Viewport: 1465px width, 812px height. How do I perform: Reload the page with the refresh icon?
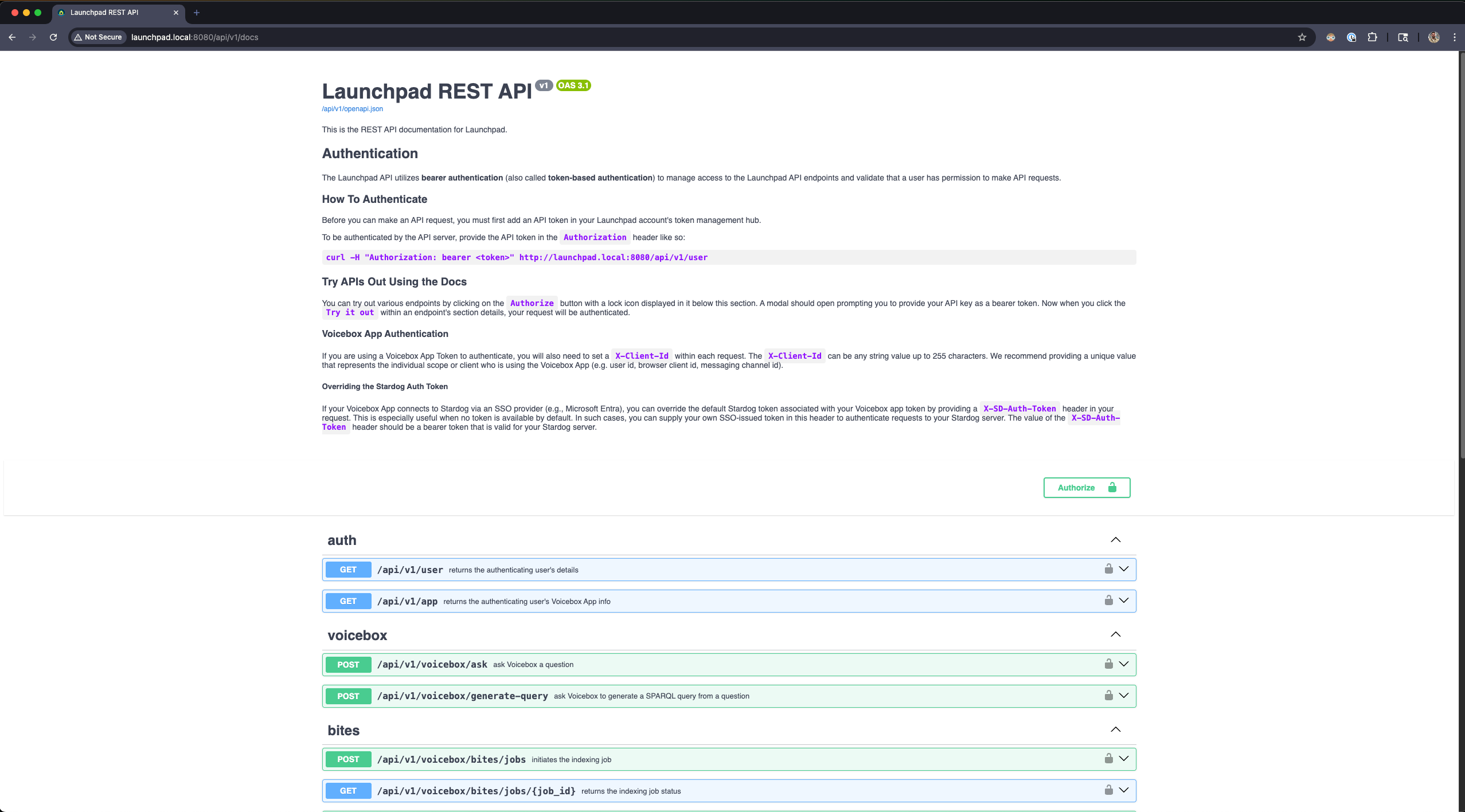pyautogui.click(x=53, y=37)
